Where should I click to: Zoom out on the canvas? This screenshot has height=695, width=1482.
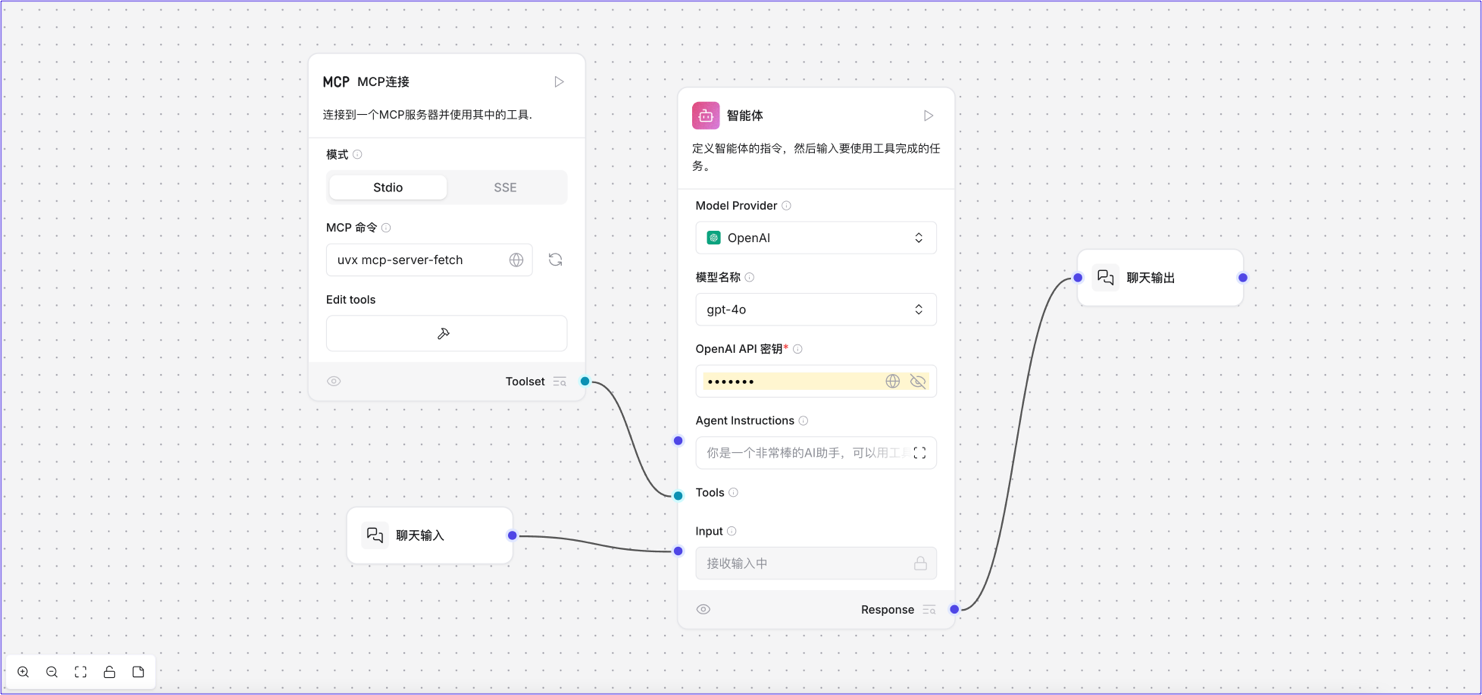pyautogui.click(x=52, y=672)
